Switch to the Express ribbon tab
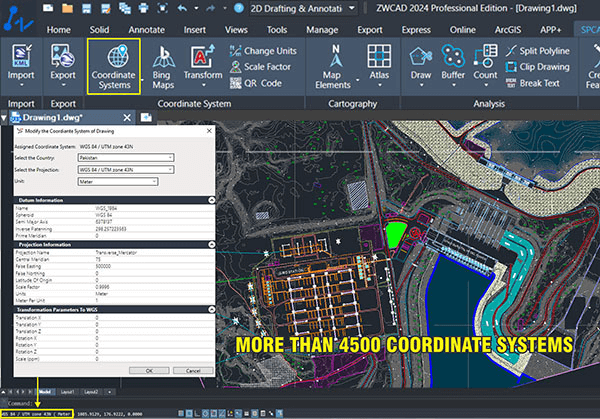 point(416,30)
